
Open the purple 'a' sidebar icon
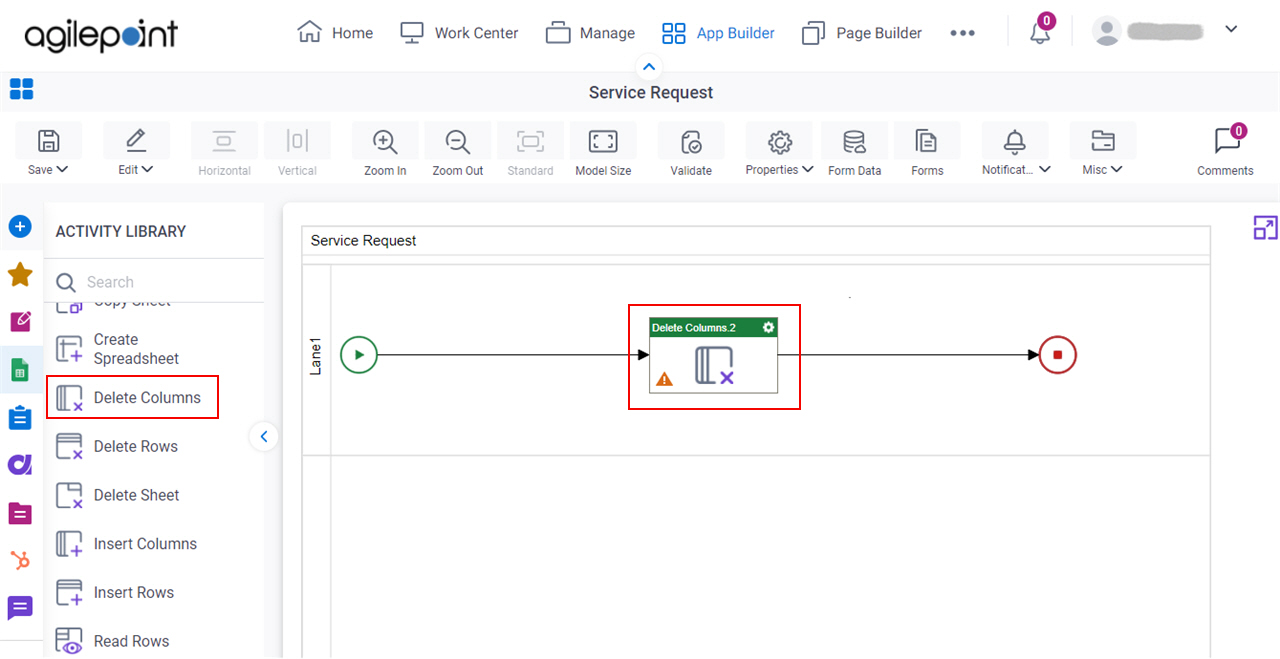click(x=20, y=465)
